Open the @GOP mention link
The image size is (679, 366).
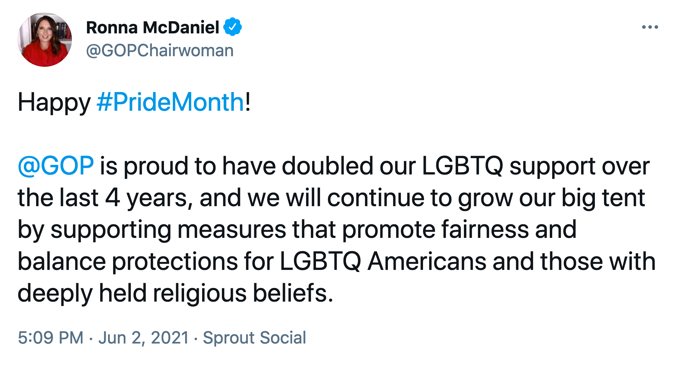pyautogui.click(x=55, y=166)
